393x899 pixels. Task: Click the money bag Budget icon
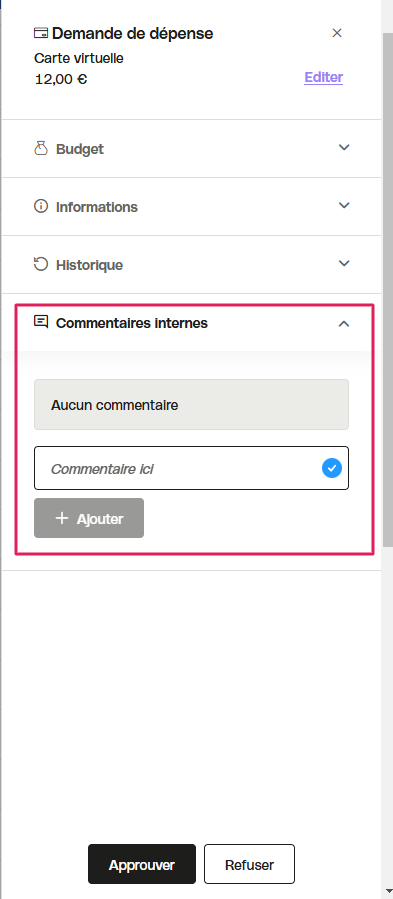(x=41, y=148)
